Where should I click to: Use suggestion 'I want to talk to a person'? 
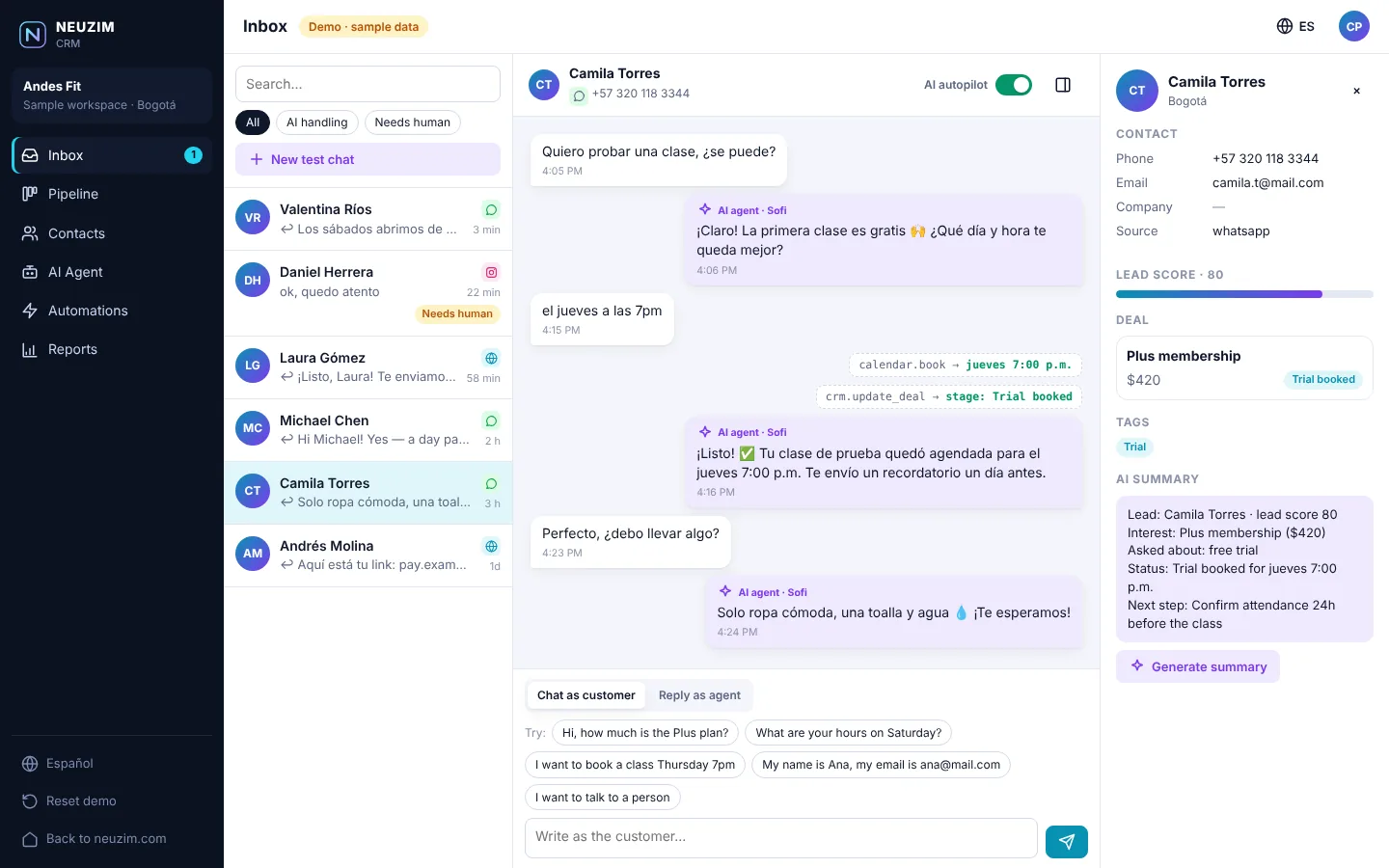pyautogui.click(x=603, y=798)
